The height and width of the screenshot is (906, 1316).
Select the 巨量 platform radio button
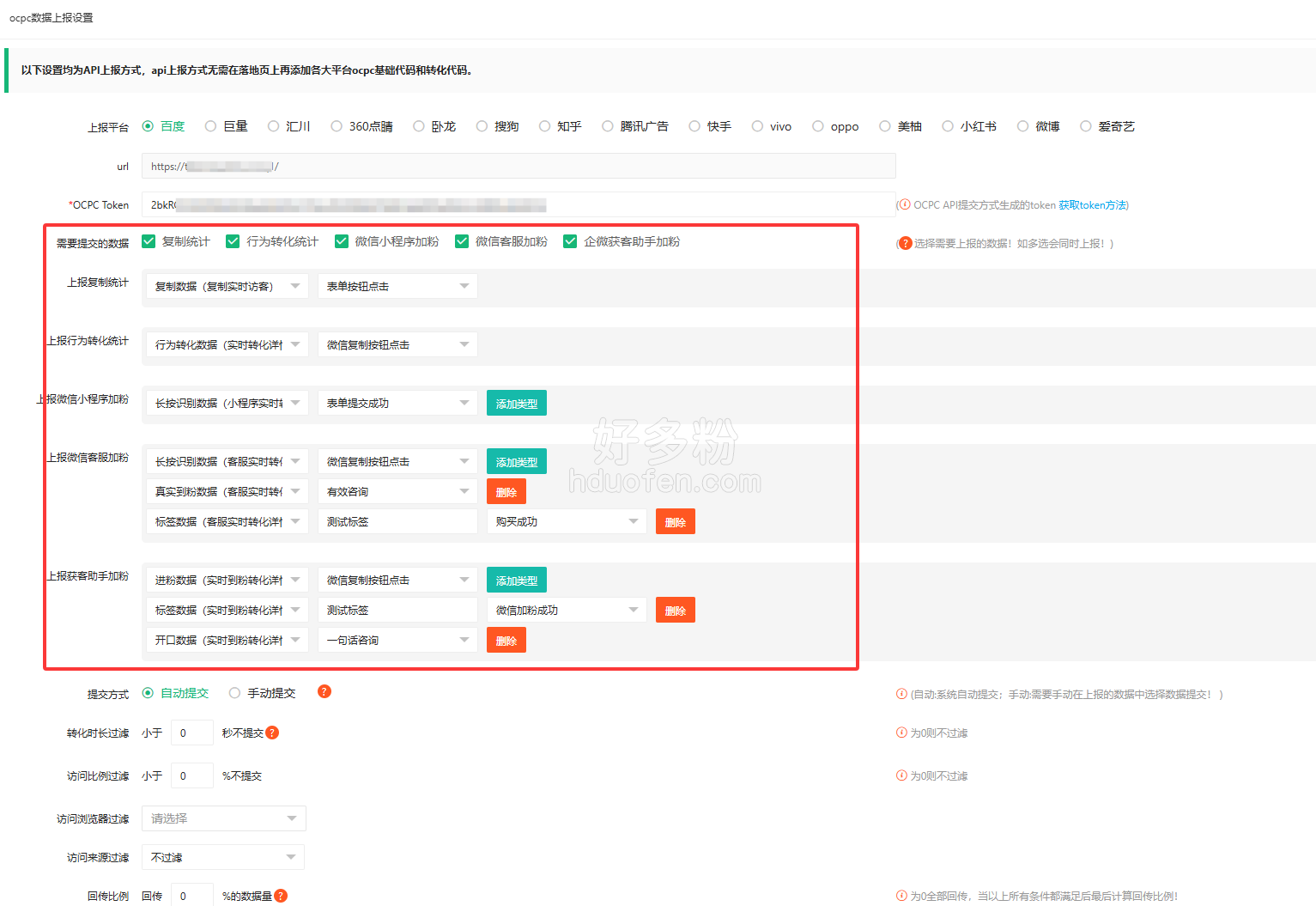[x=210, y=126]
